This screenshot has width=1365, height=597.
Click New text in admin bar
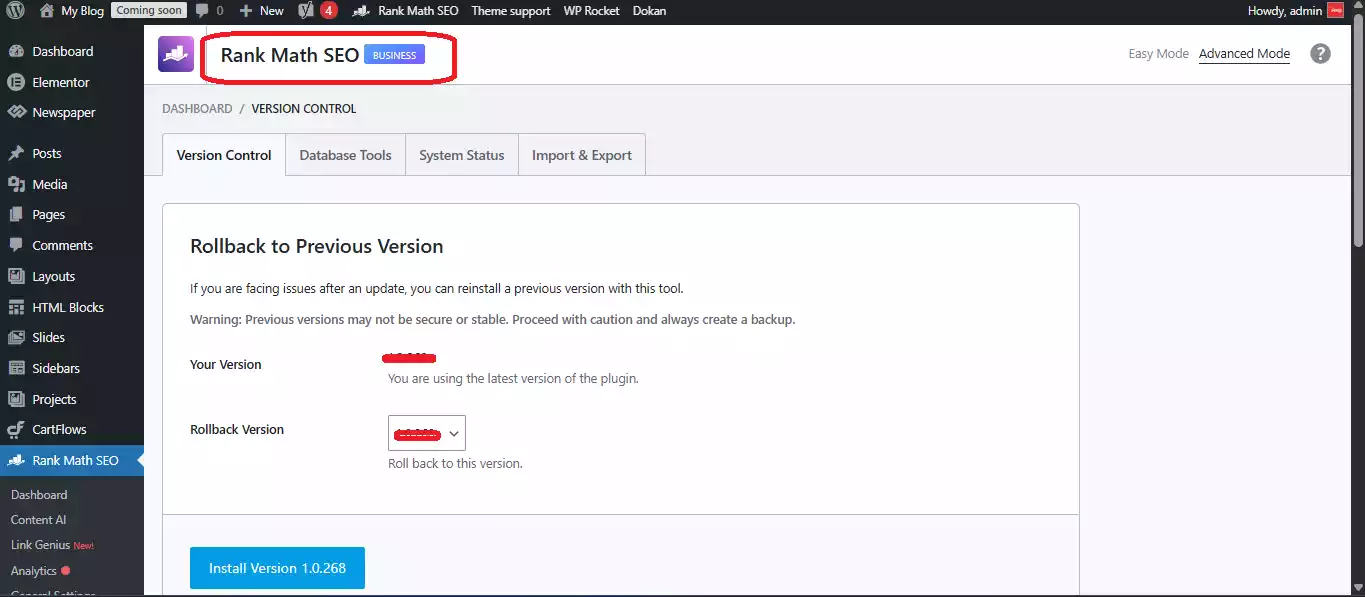[271, 11]
